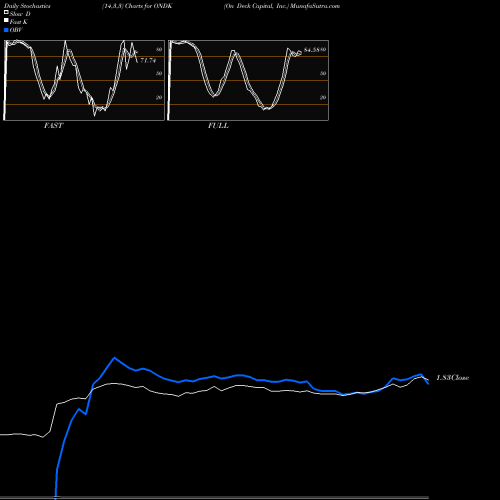This screenshot has height=500, width=500.
Task: Click the 'FAST' chart caption
Action: (x=53, y=126)
